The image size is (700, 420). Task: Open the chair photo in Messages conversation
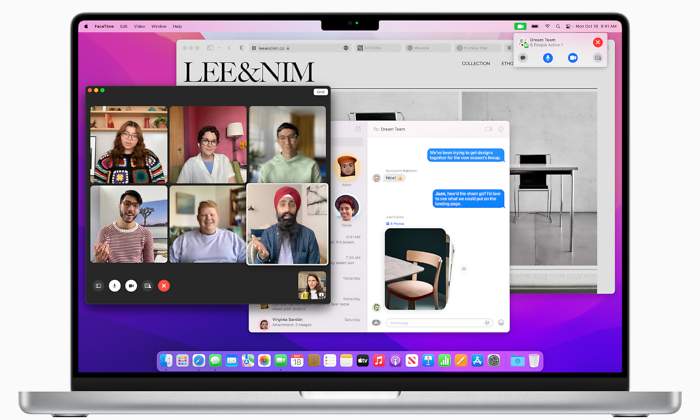point(417,269)
